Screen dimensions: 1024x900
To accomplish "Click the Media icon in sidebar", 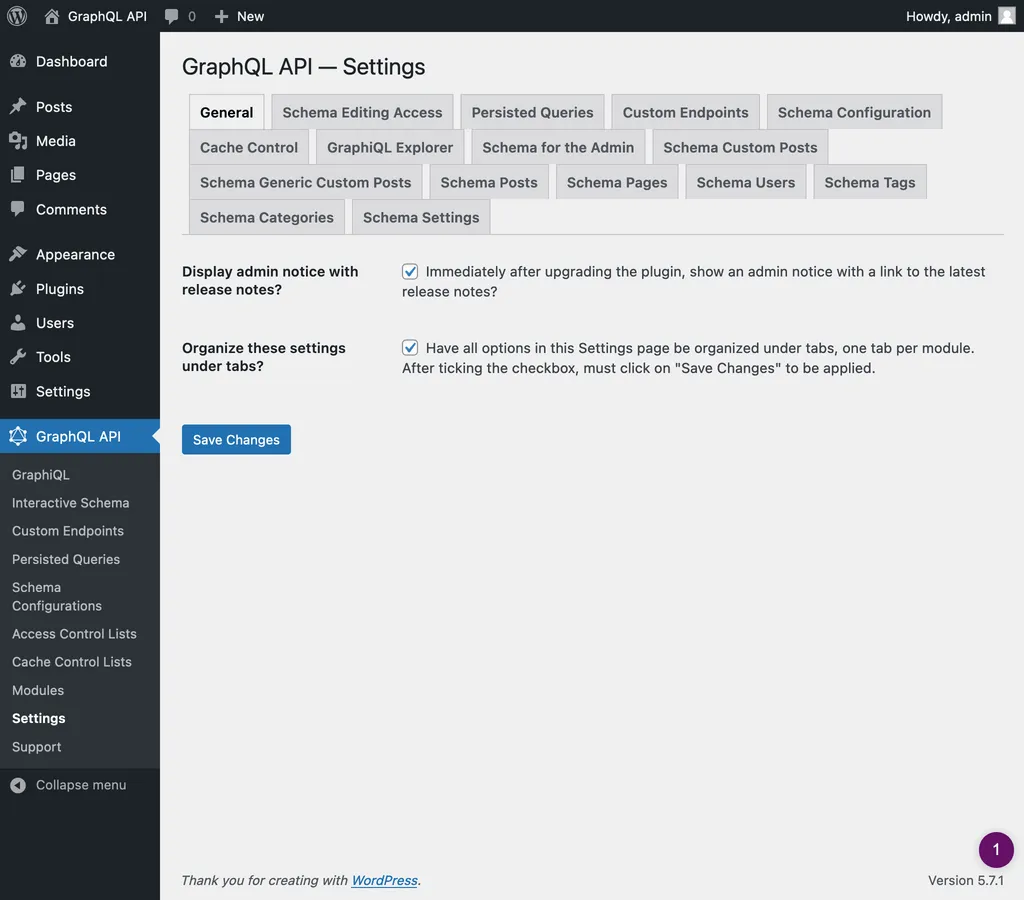I will [x=18, y=141].
